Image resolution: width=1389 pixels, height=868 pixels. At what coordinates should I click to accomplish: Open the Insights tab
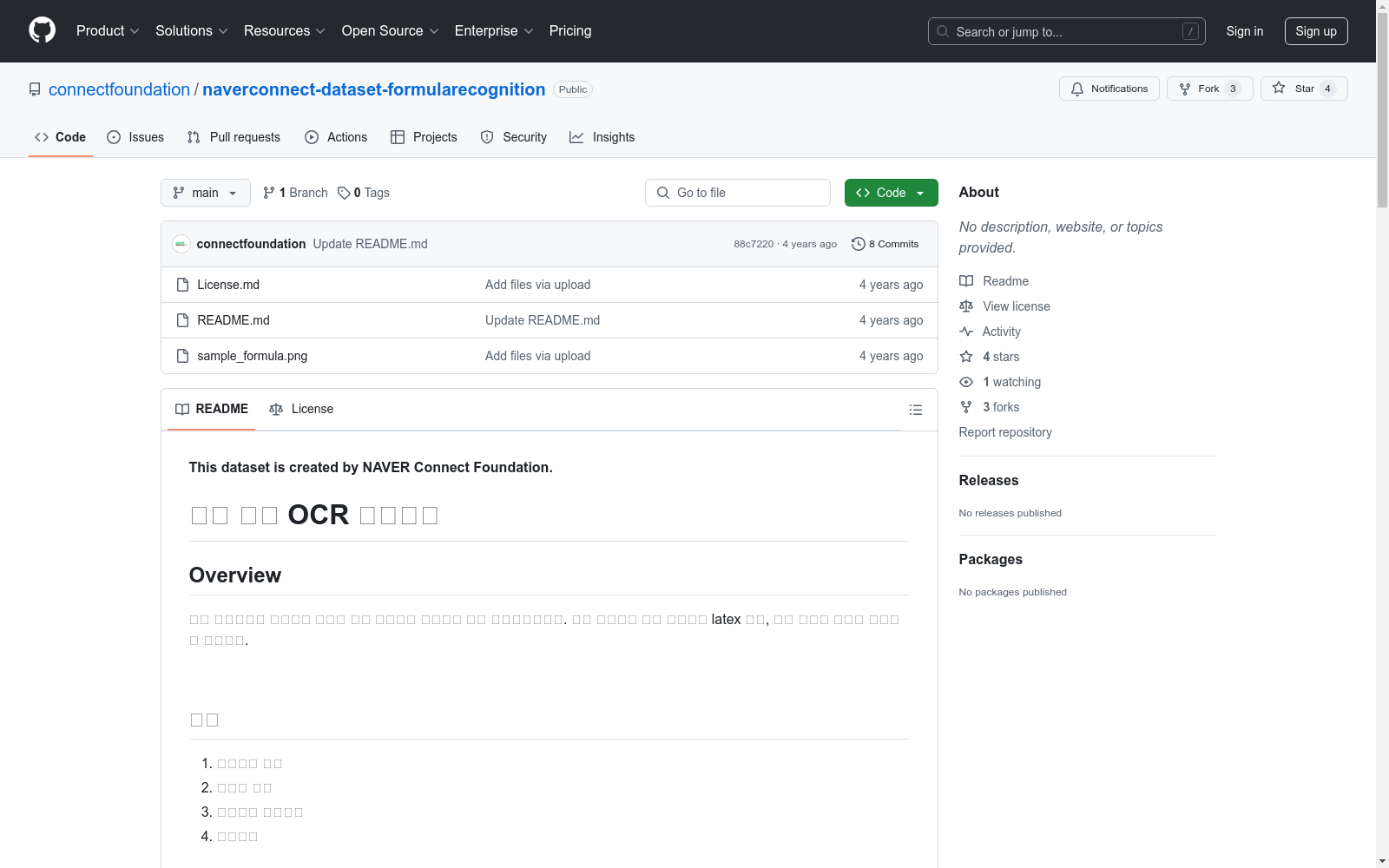tap(602, 137)
